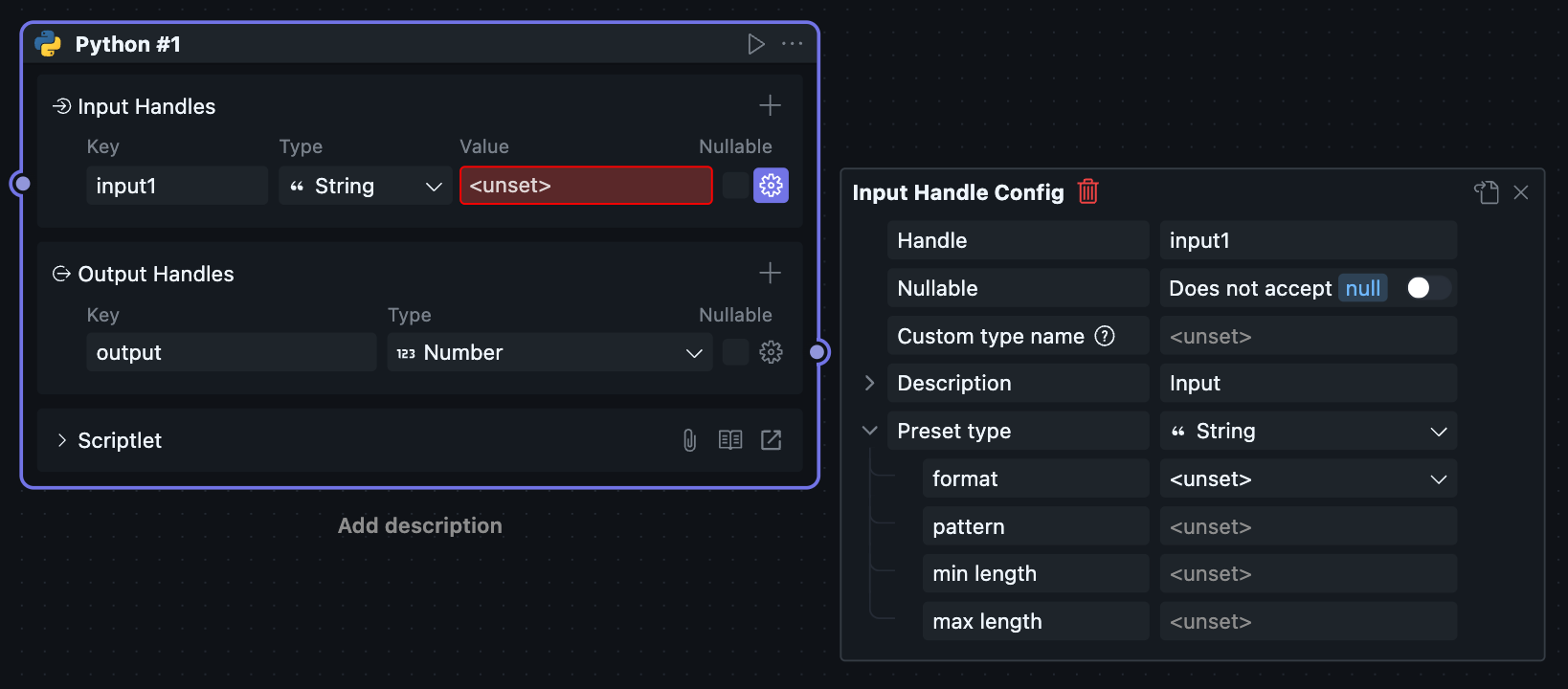Delete handle using the red trash icon
The height and width of the screenshot is (689, 1568).
click(x=1088, y=192)
